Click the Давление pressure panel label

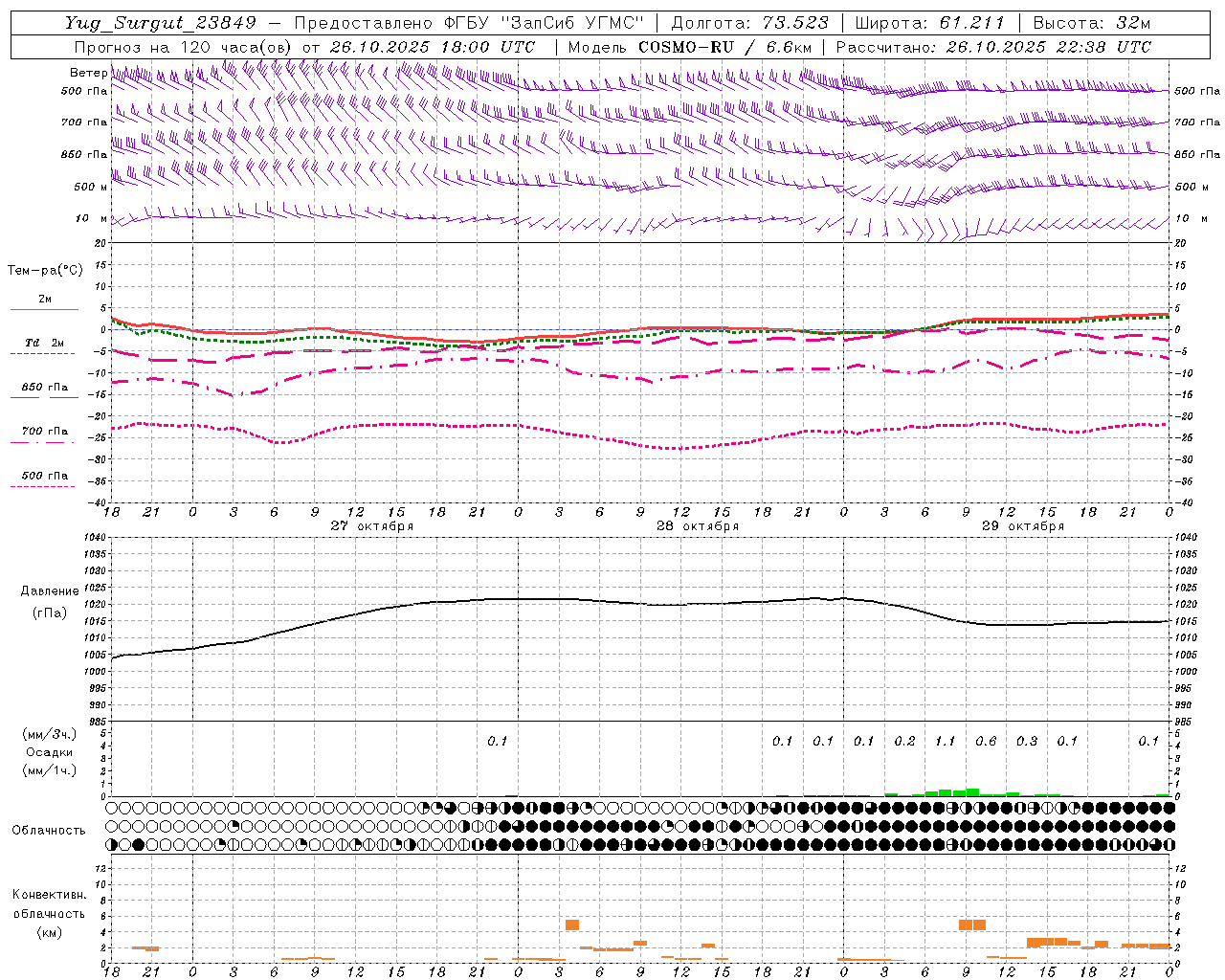coord(50,591)
